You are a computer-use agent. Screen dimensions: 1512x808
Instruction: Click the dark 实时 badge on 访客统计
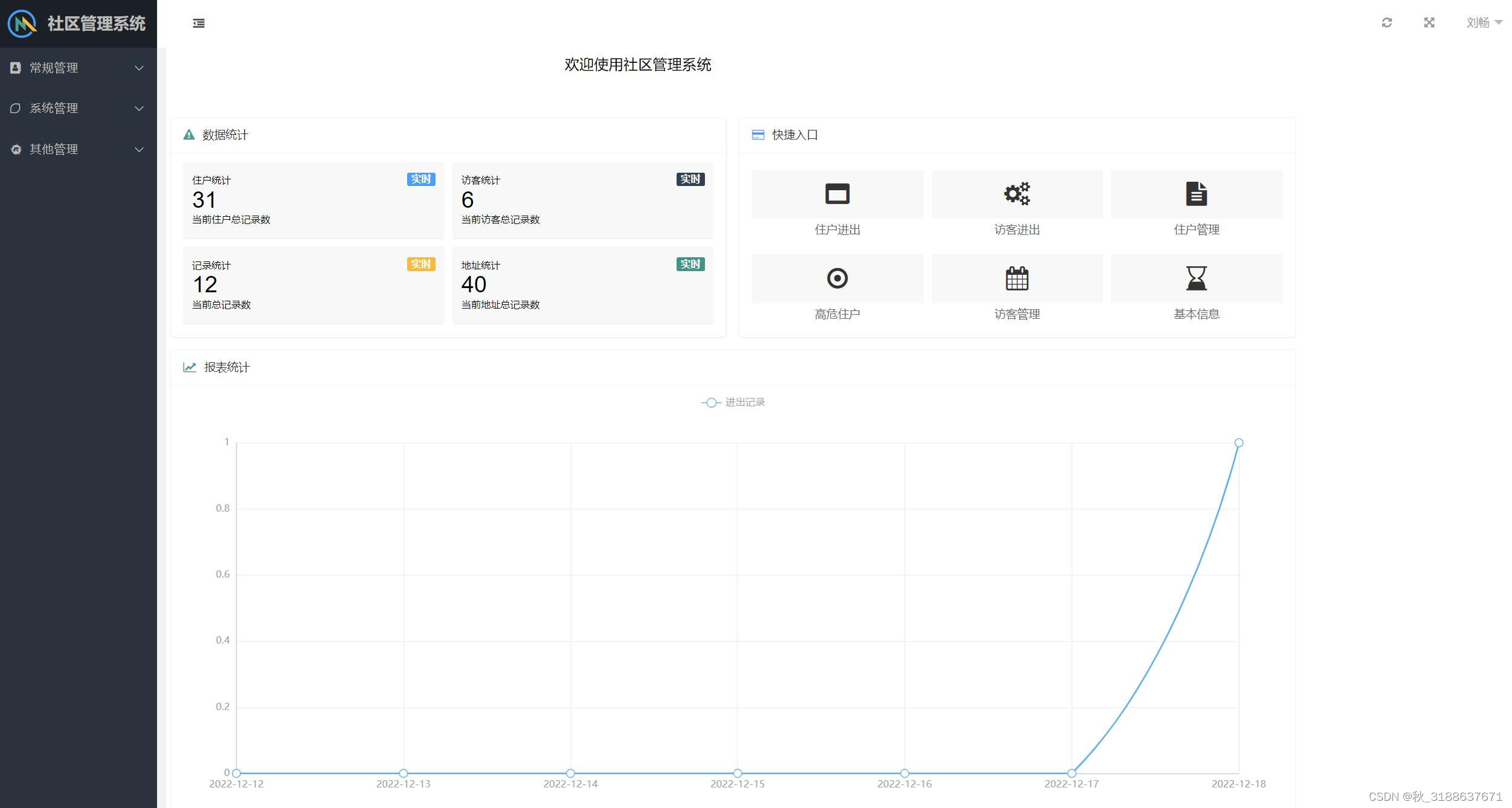pos(690,179)
